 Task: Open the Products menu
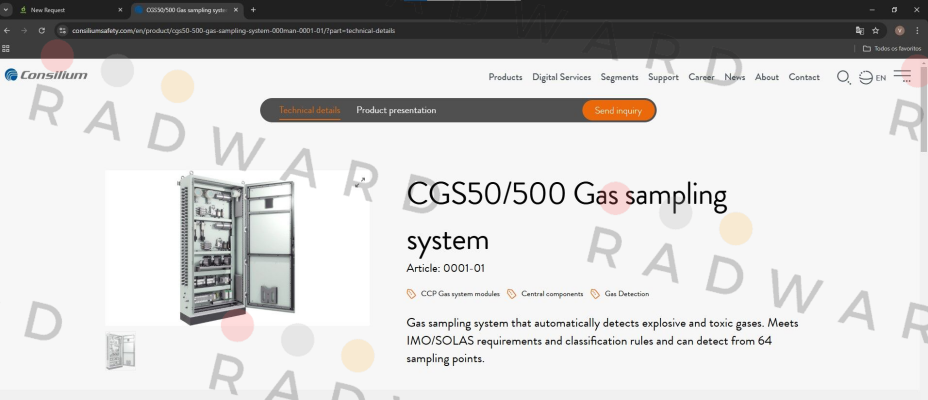[x=505, y=77]
